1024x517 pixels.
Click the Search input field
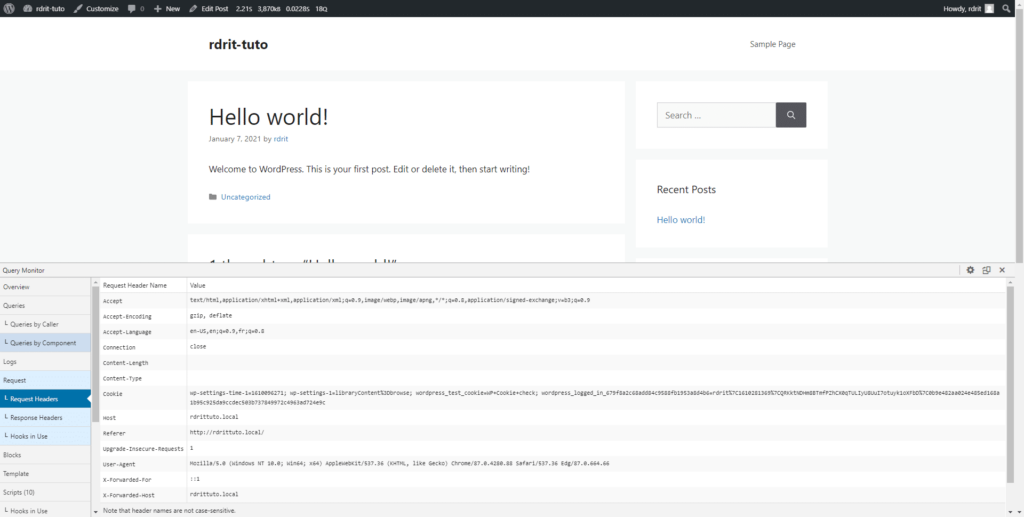pyautogui.click(x=715, y=115)
